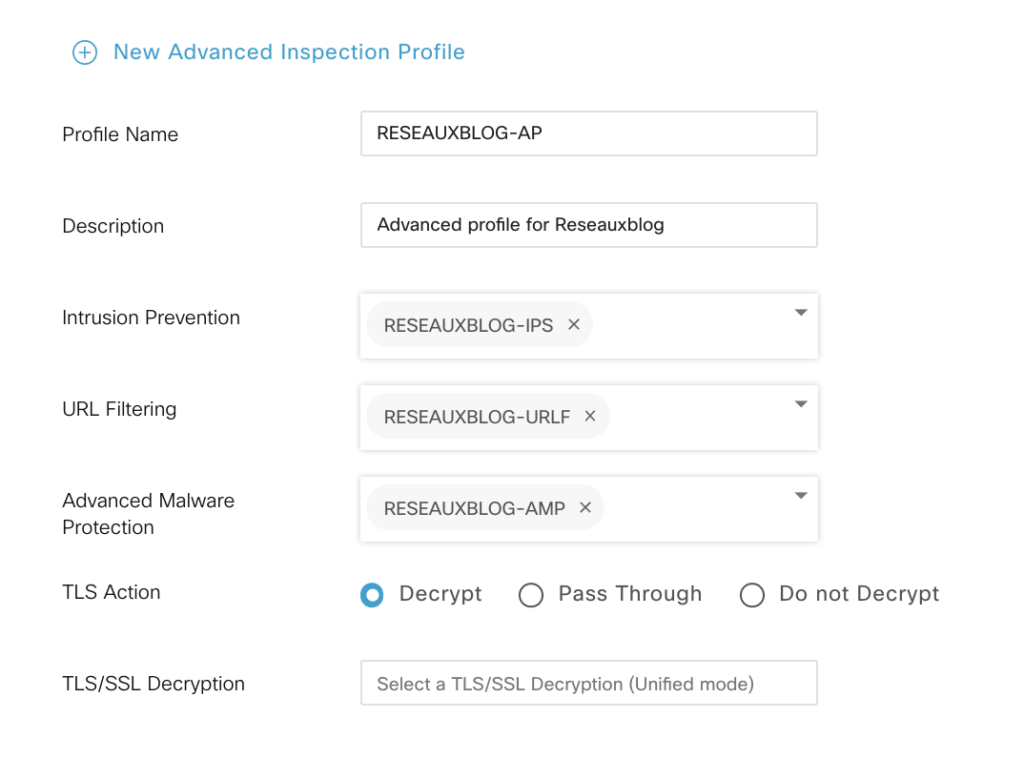Remove the RESEAUXBLOG-URLF tag with its x
Viewport: 1024px width, 759px height.
(590, 416)
